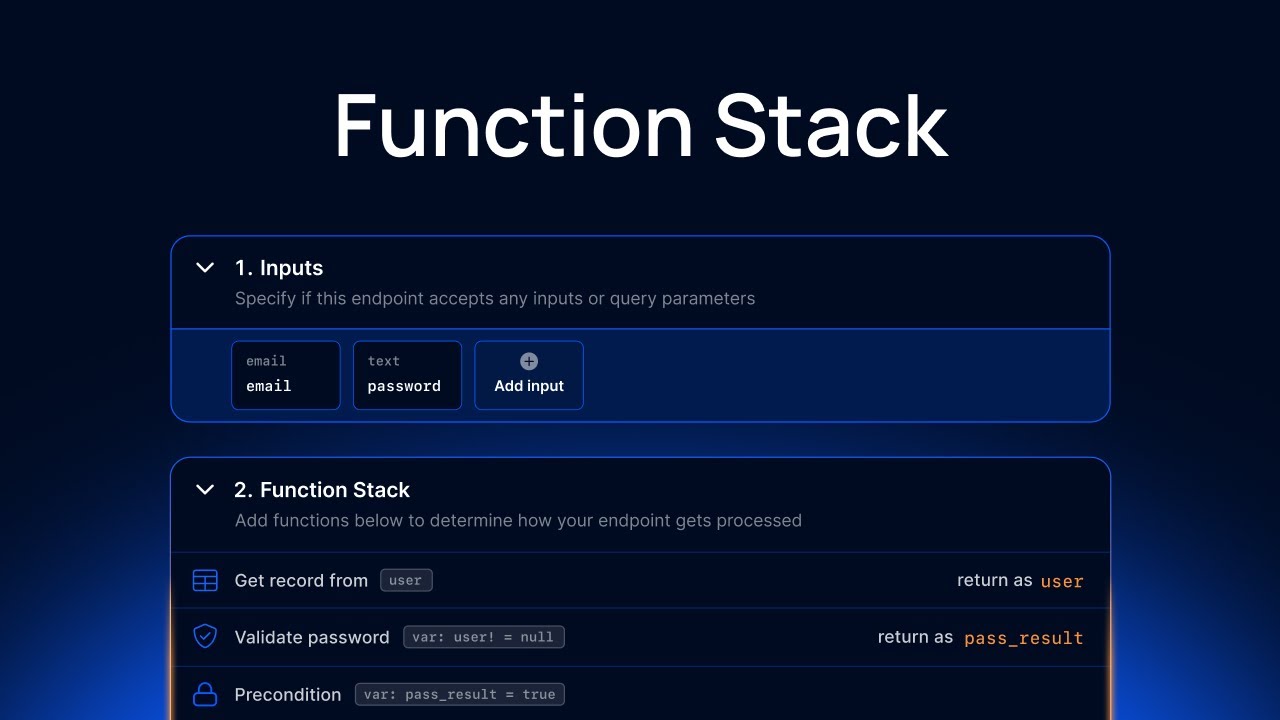1280x720 pixels.
Task: Click the plus icon inside Add input
Action: pyautogui.click(x=528, y=361)
